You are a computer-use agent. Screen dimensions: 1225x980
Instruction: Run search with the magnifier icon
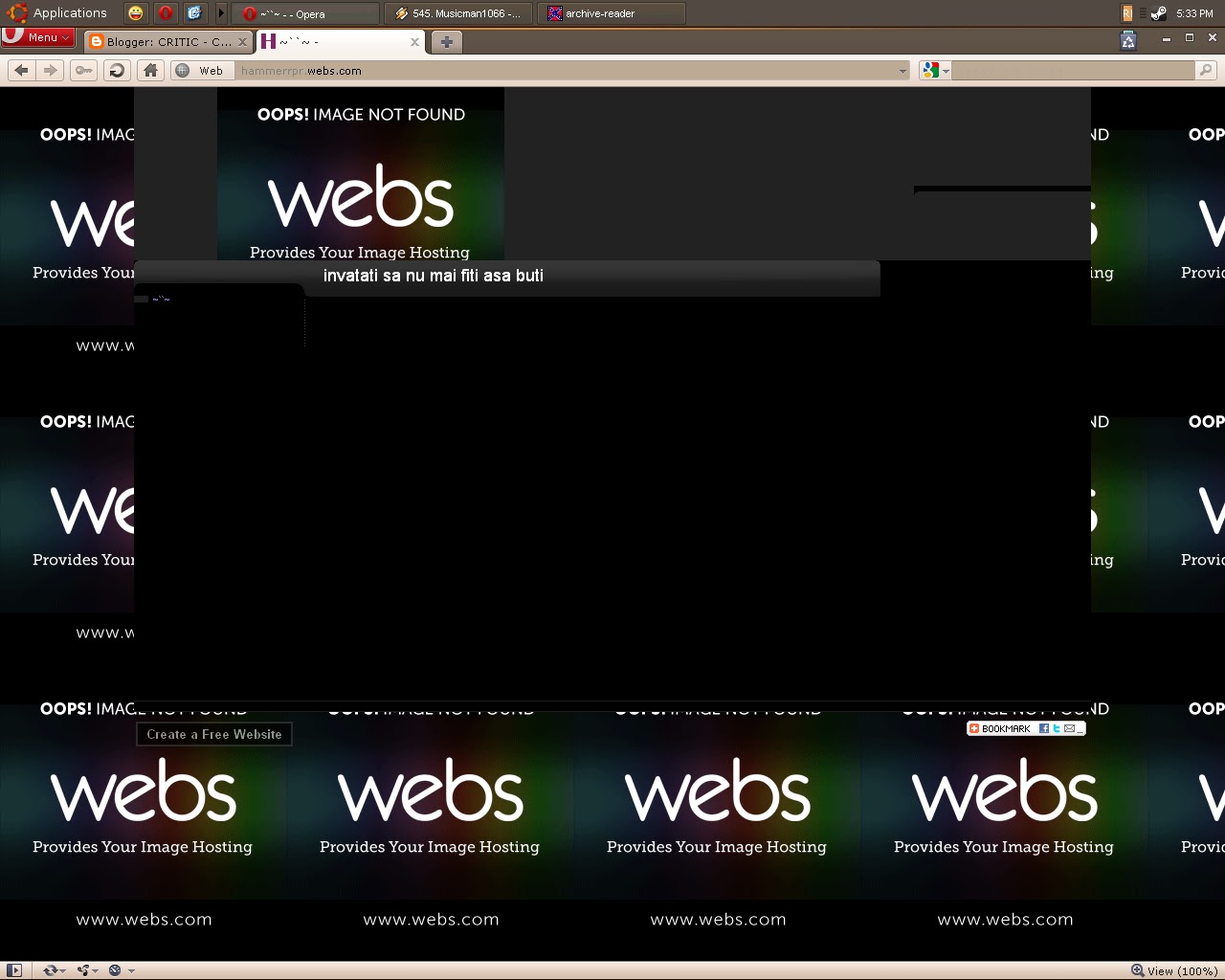[1206, 70]
